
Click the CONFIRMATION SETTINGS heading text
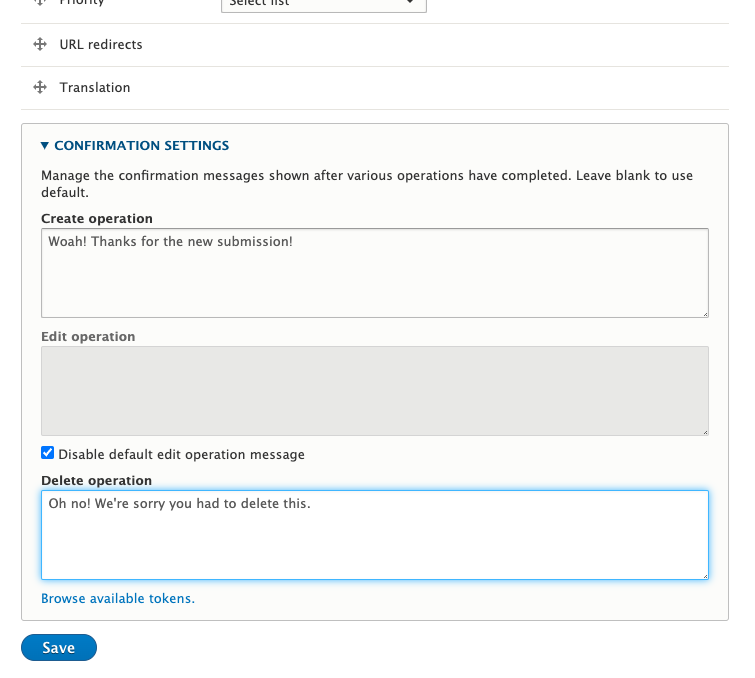(142, 146)
